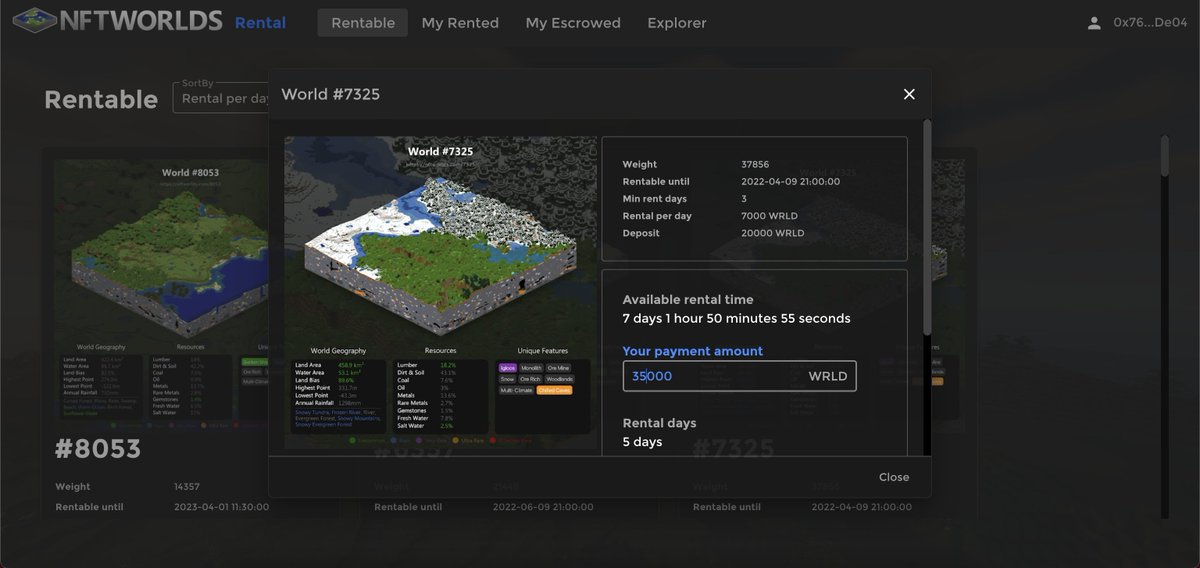The image size is (1200, 568).
Task: Click the "14357" weight on card #8053
Action: coord(188,487)
